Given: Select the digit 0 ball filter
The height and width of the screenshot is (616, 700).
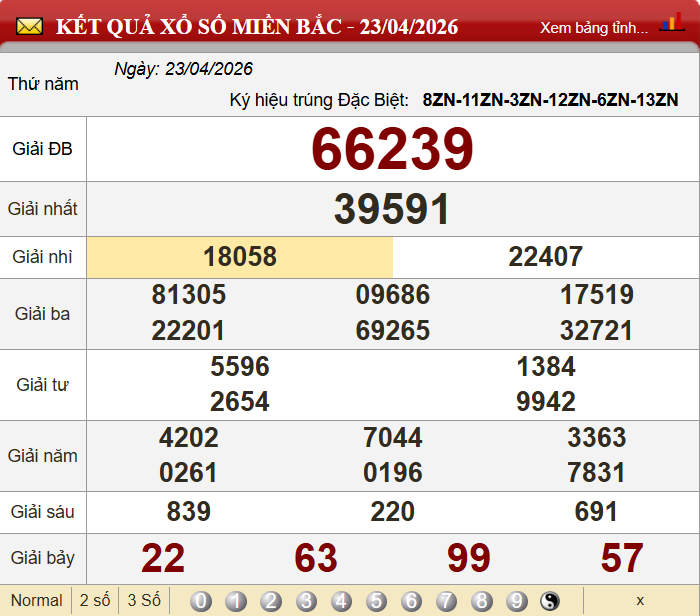Looking at the screenshot, I should pos(201,601).
